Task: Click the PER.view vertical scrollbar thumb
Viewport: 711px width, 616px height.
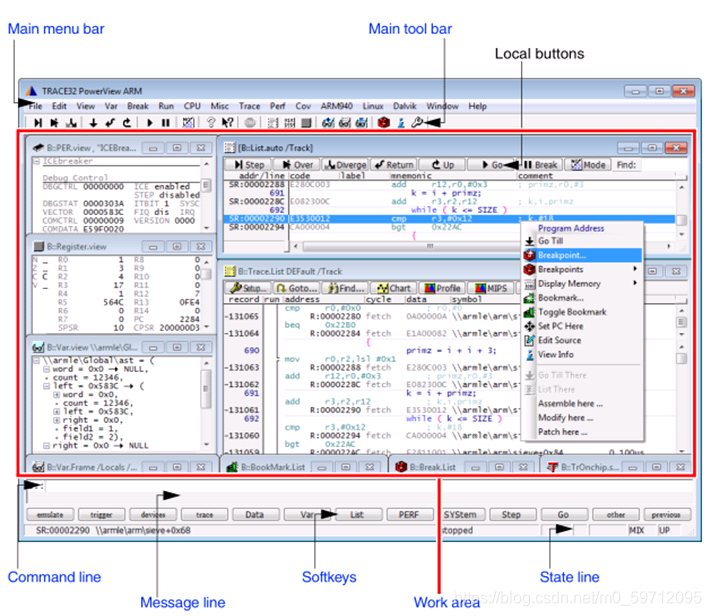Action: coord(206,185)
